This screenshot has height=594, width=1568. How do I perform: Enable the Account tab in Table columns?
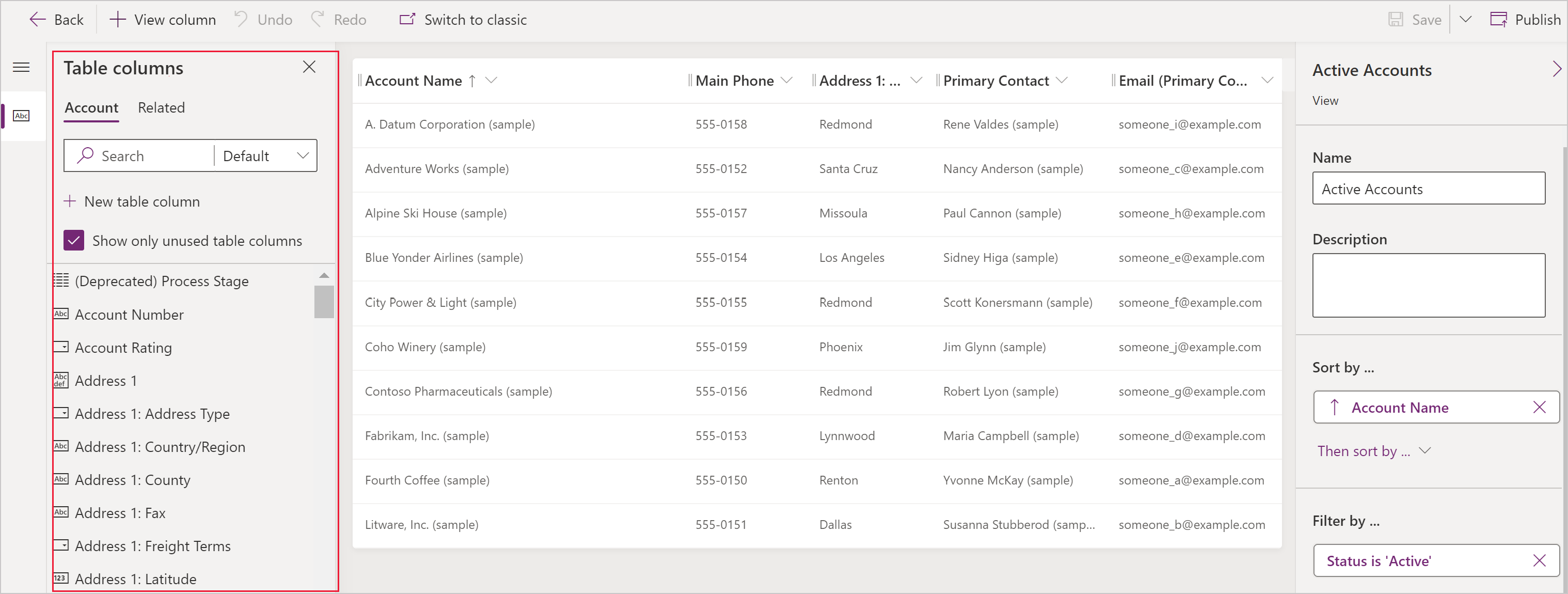(91, 107)
